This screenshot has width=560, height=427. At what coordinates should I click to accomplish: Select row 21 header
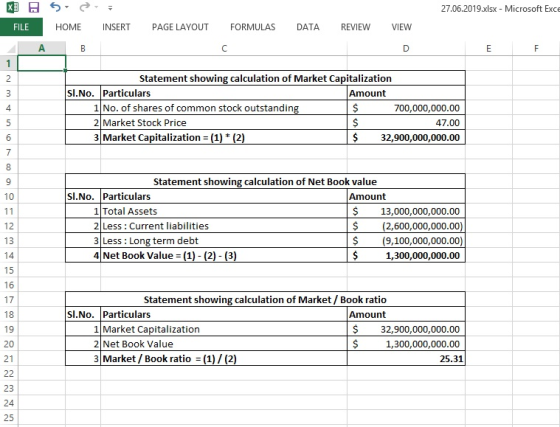tap(9, 359)
